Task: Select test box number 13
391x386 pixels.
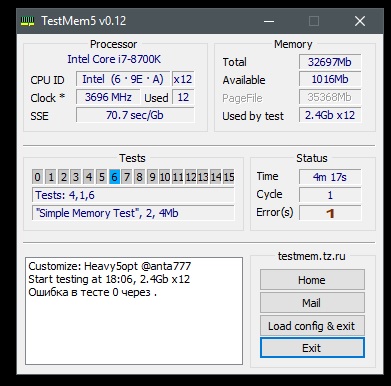Action: (x=203, y=177)
